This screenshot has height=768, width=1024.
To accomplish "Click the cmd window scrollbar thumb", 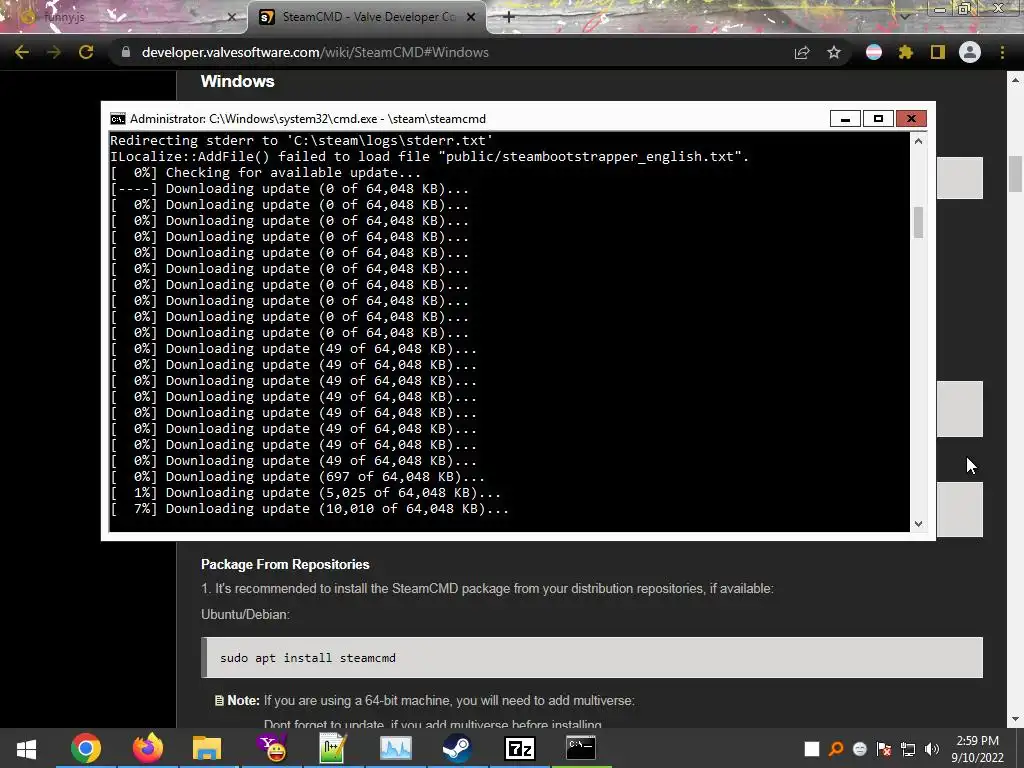I will [918, 223].
